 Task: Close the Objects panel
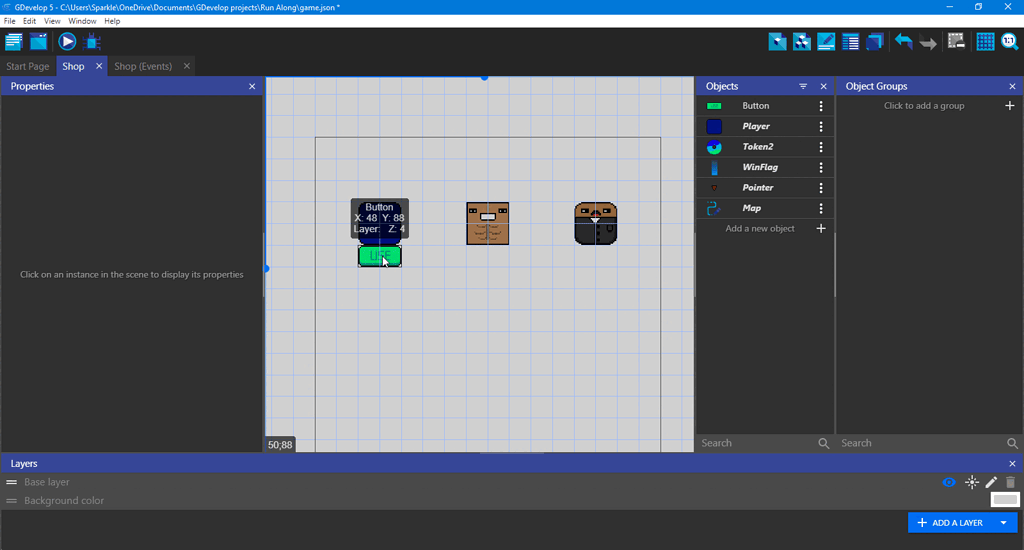(824, 86)
